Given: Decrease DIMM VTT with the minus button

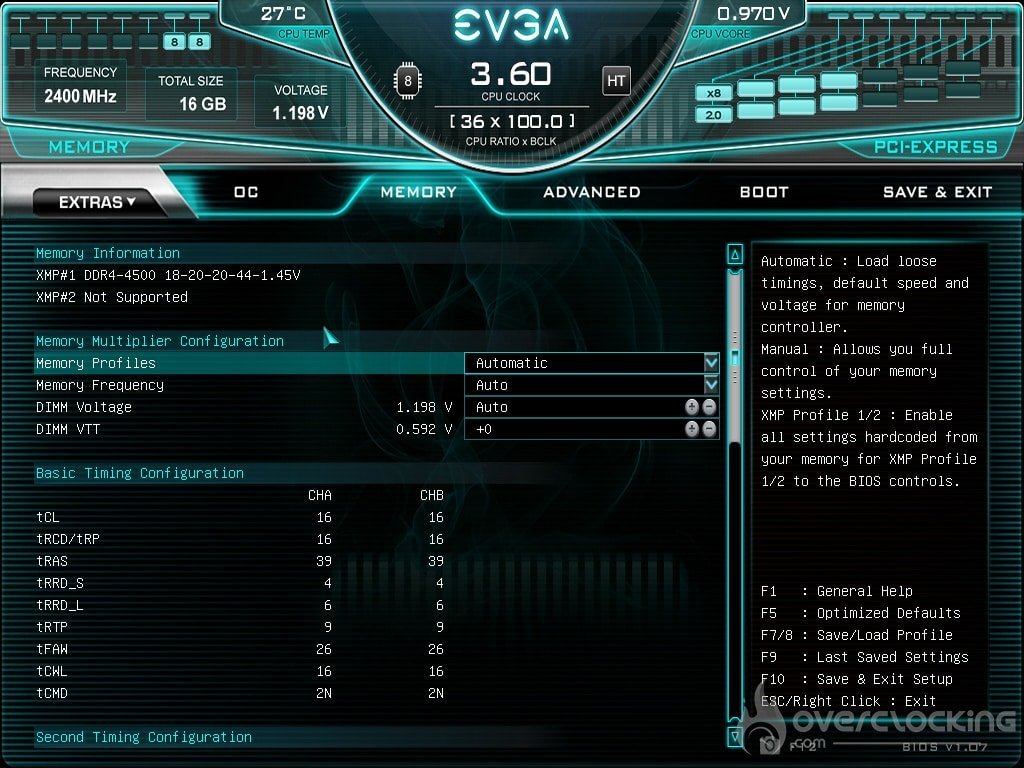Looking at the screenshot, I should click(709, 429).
